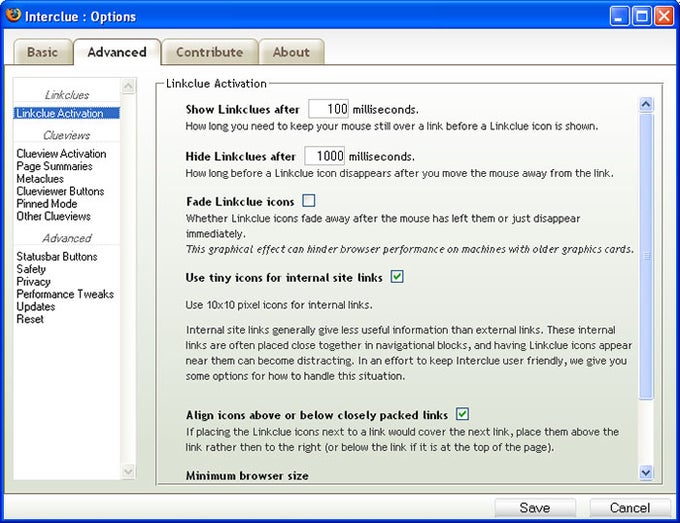Uncheck Use tiny icons for internal links
This screenshot has height=523, width=680.
(397, 277)
